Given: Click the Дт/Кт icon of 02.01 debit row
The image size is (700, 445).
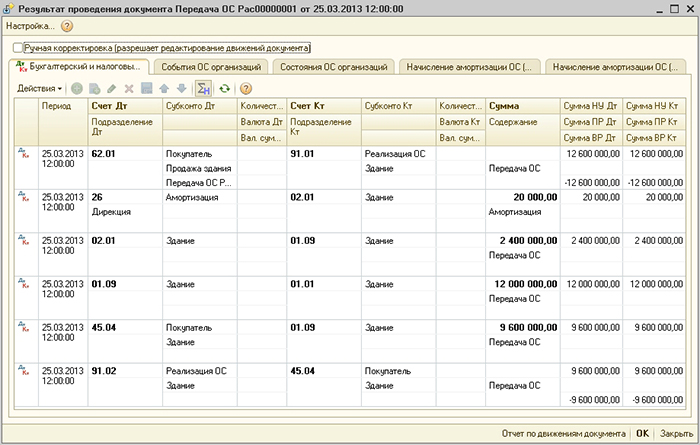Looking at the screenshot, I should click(24, 241).
